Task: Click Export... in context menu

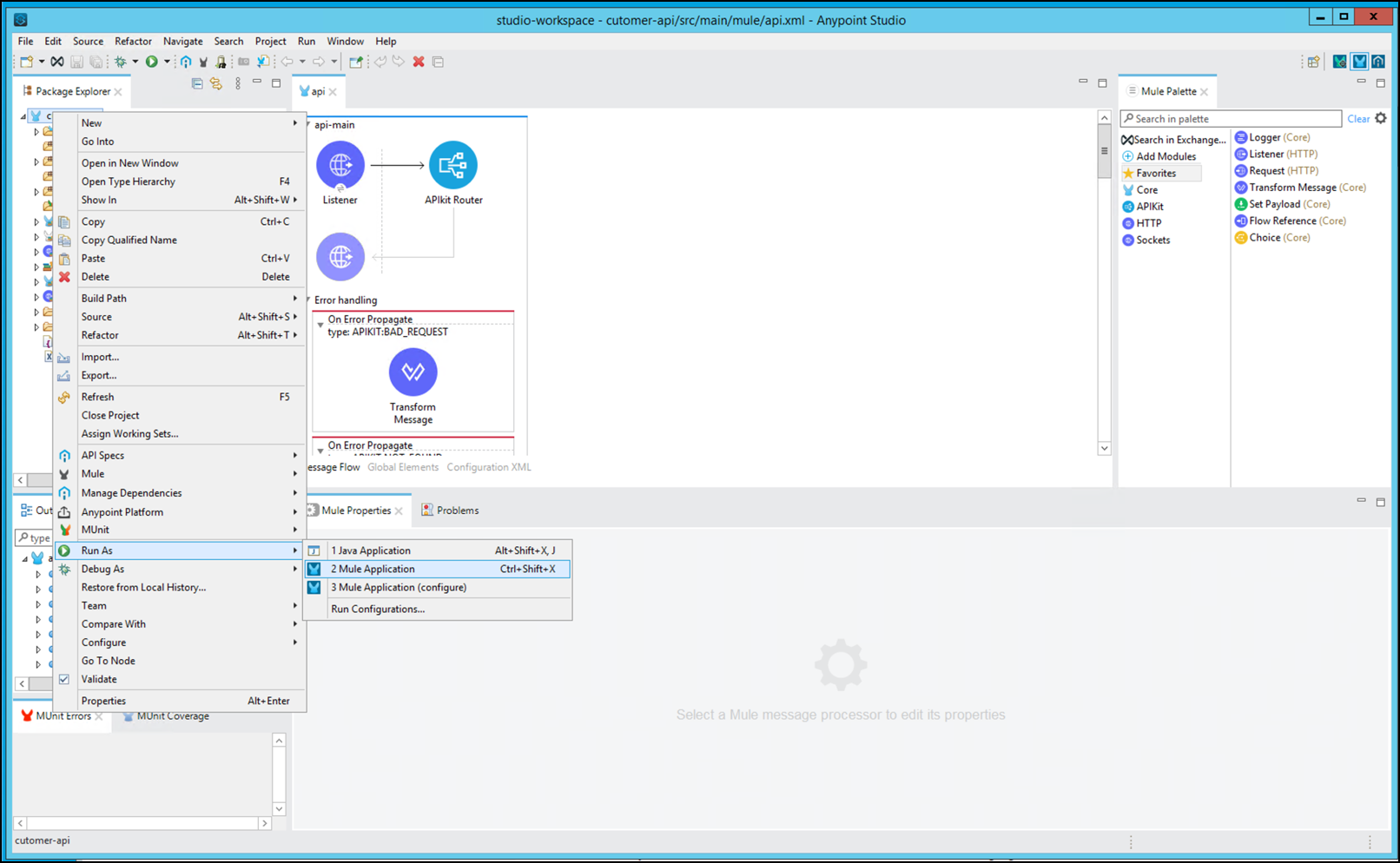Action: click(180, 375)
